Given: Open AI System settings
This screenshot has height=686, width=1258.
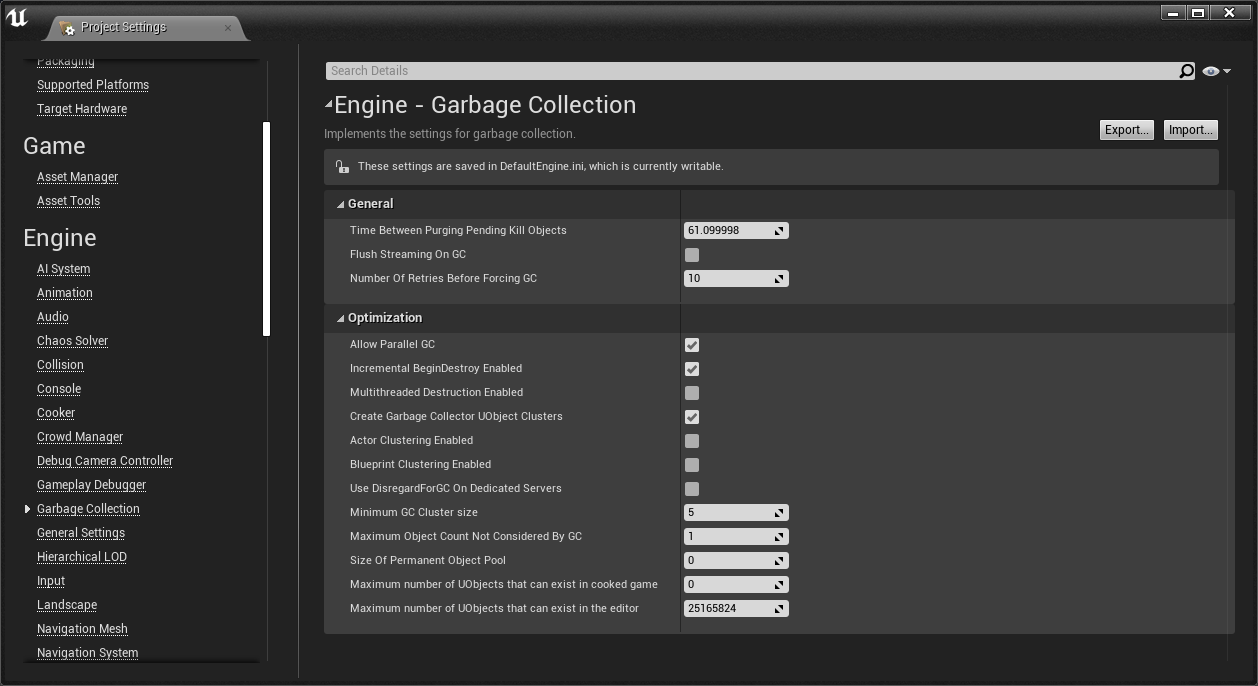Looking at the screenshot, I should tap(63, 269).
